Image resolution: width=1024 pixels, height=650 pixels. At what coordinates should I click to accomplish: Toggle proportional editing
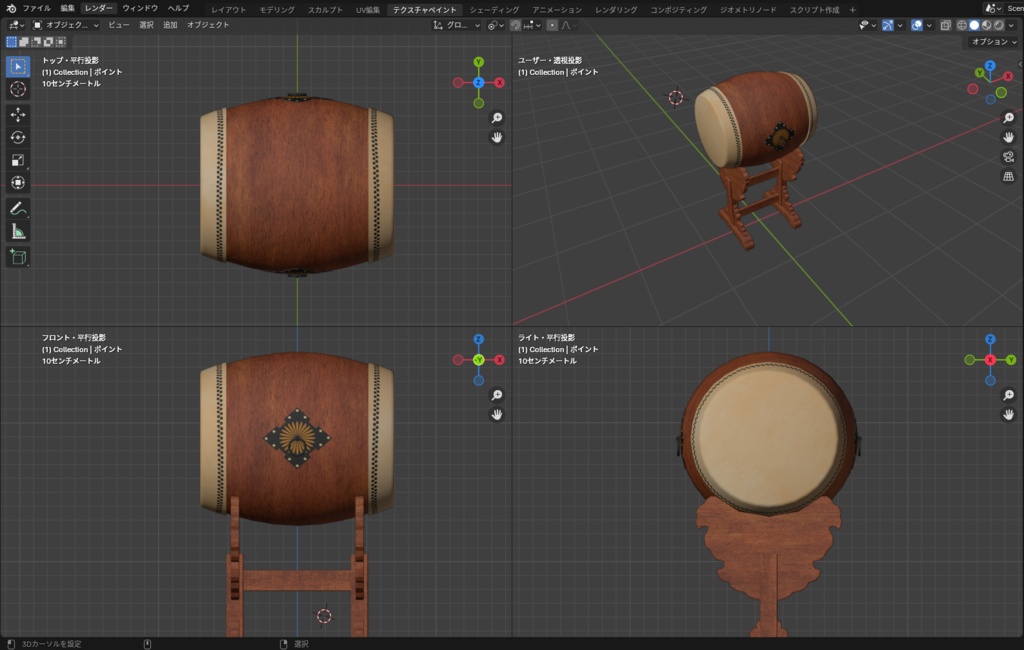pos(552,25)
